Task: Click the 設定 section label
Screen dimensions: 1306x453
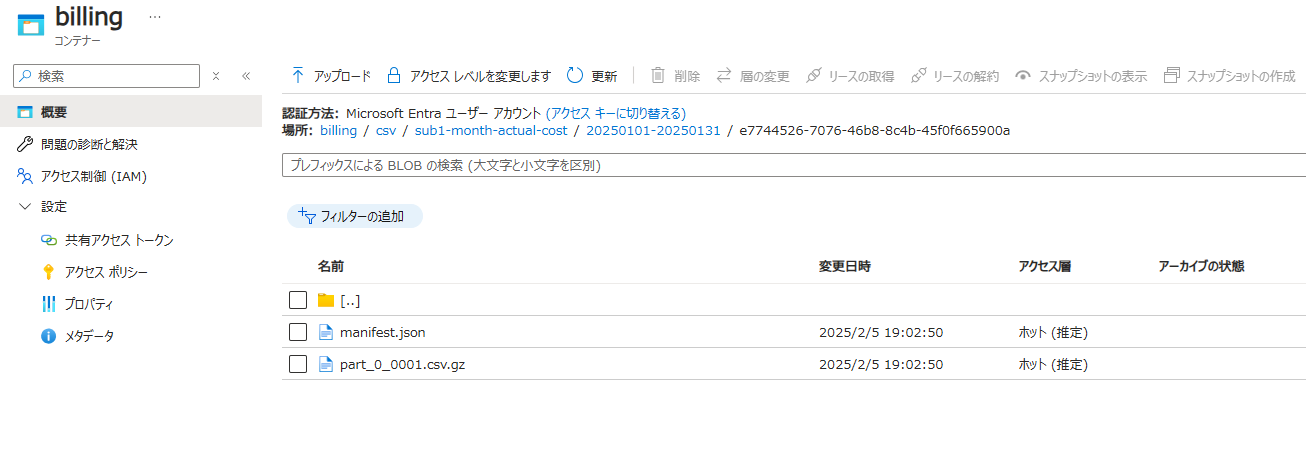Action: pyautogui.click(x=54, y=207)
